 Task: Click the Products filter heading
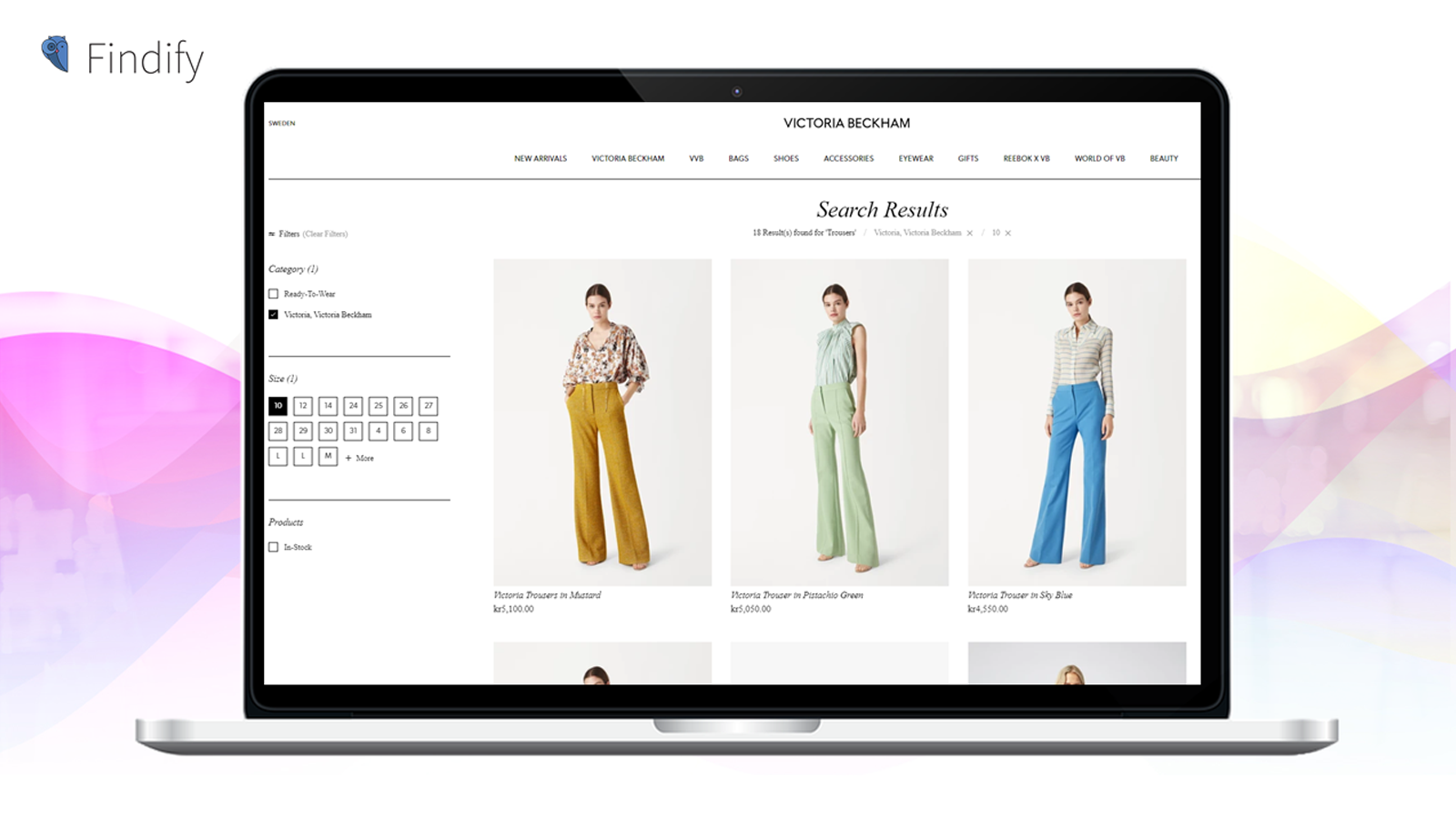click(x=286, y=522)
